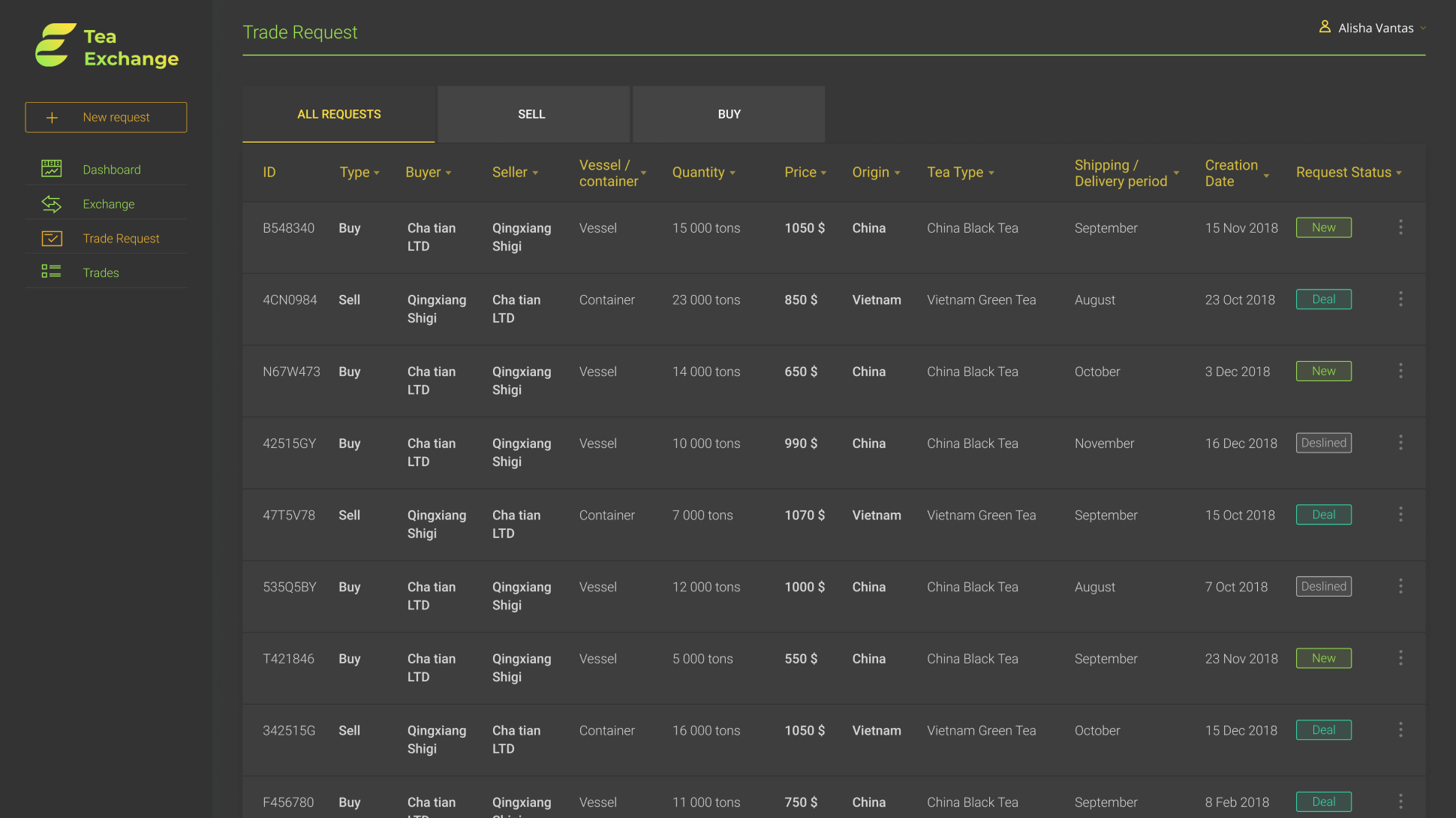Switch to the SELL tab
The image size is (1456, 818).
[532, 114]
